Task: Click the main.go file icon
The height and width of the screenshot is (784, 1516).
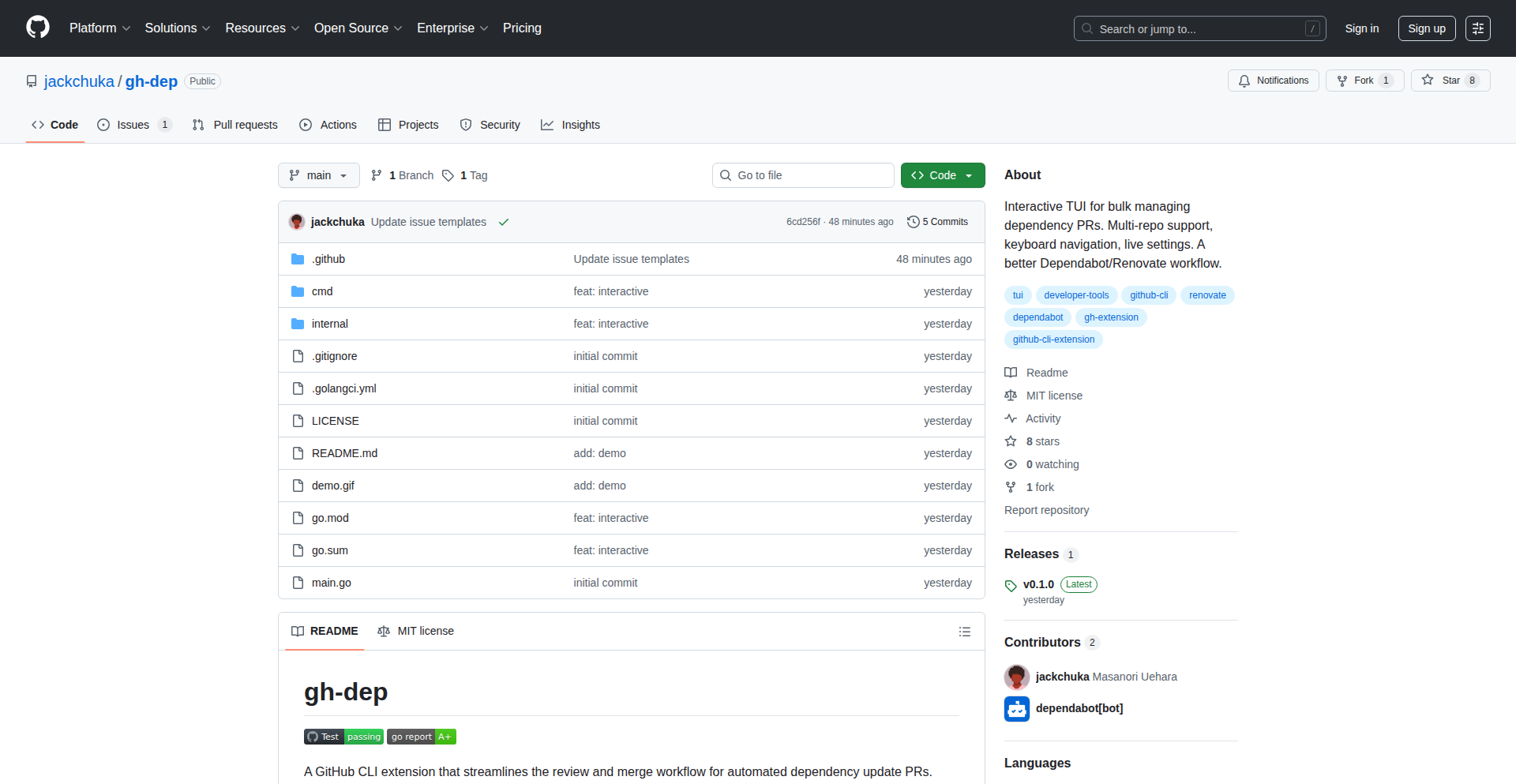Action: [x=298, y=583]
